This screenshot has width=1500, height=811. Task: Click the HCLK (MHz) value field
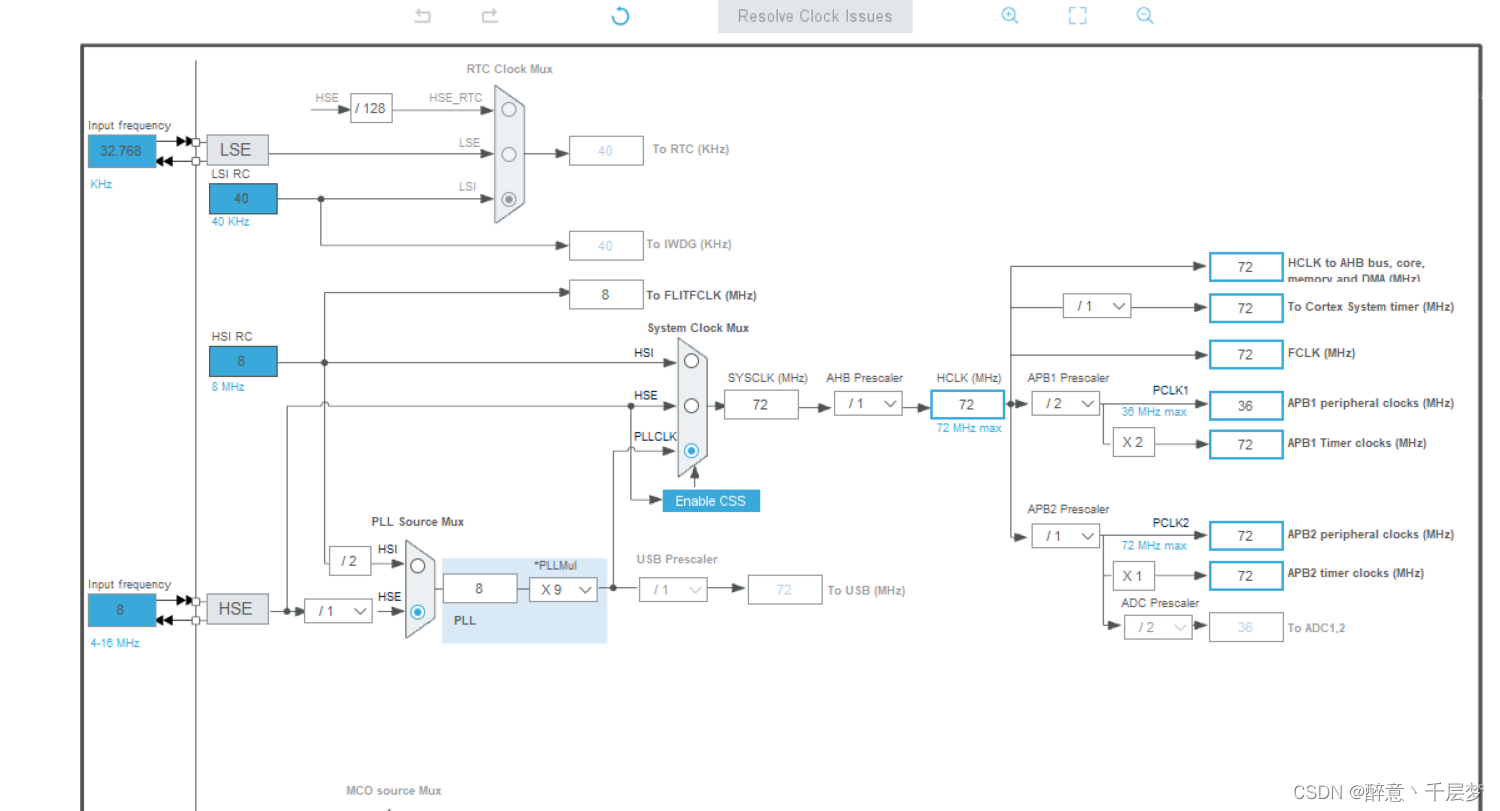(x=967, y=404)
